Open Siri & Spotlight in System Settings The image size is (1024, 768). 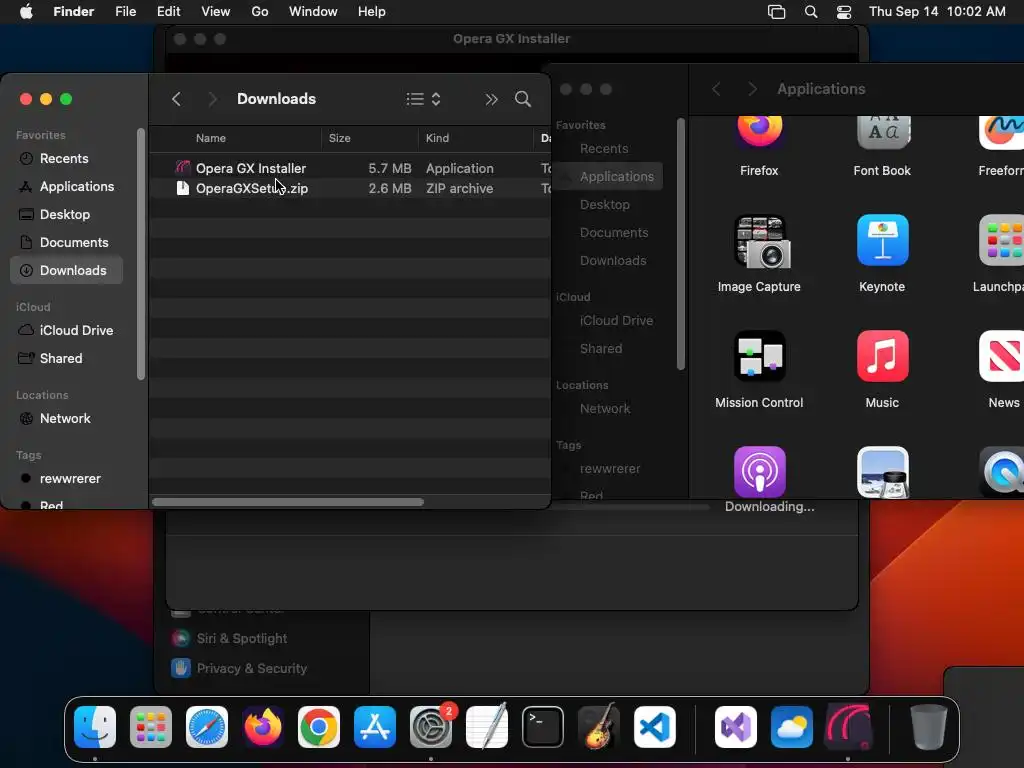tap(229, 639)
